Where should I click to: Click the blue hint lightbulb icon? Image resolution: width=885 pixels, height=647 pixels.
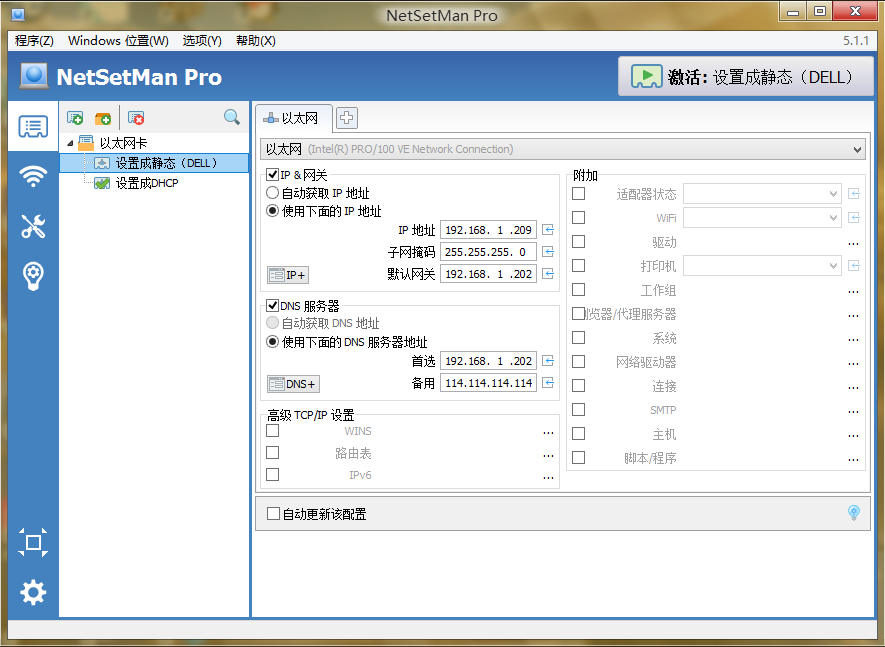pyautogui.click(x=854, y=513)
